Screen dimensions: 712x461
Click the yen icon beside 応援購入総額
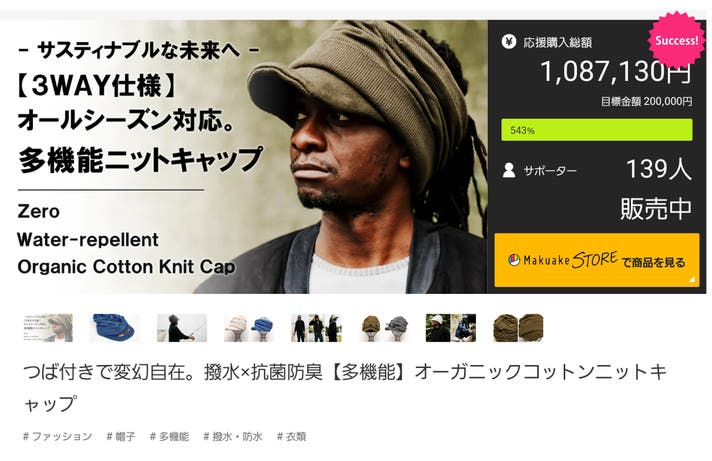click(509, 42)
